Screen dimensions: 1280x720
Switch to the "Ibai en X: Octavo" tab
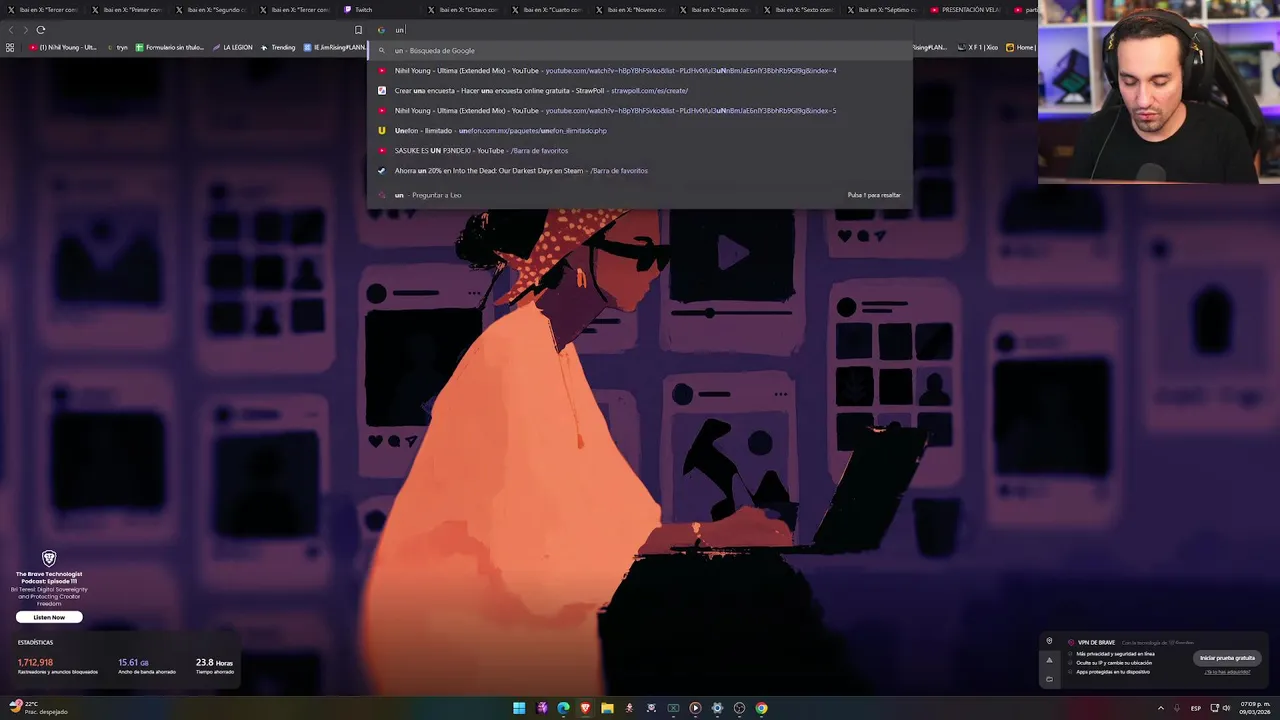coord(464,10)
